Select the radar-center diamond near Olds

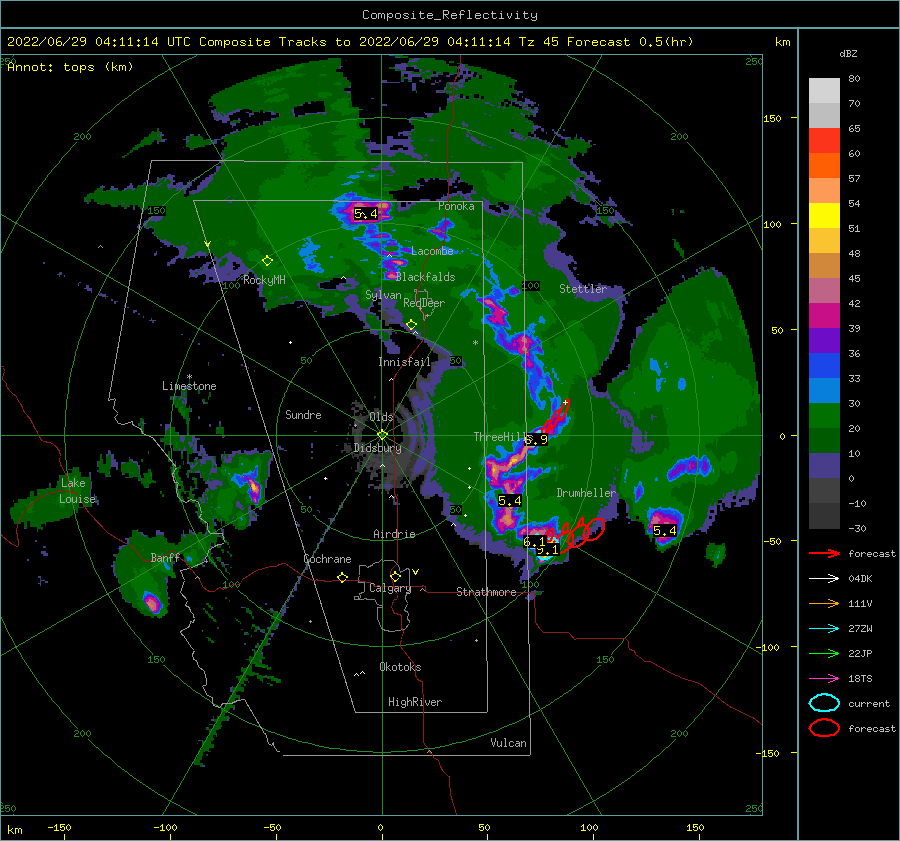coord(382,435)
